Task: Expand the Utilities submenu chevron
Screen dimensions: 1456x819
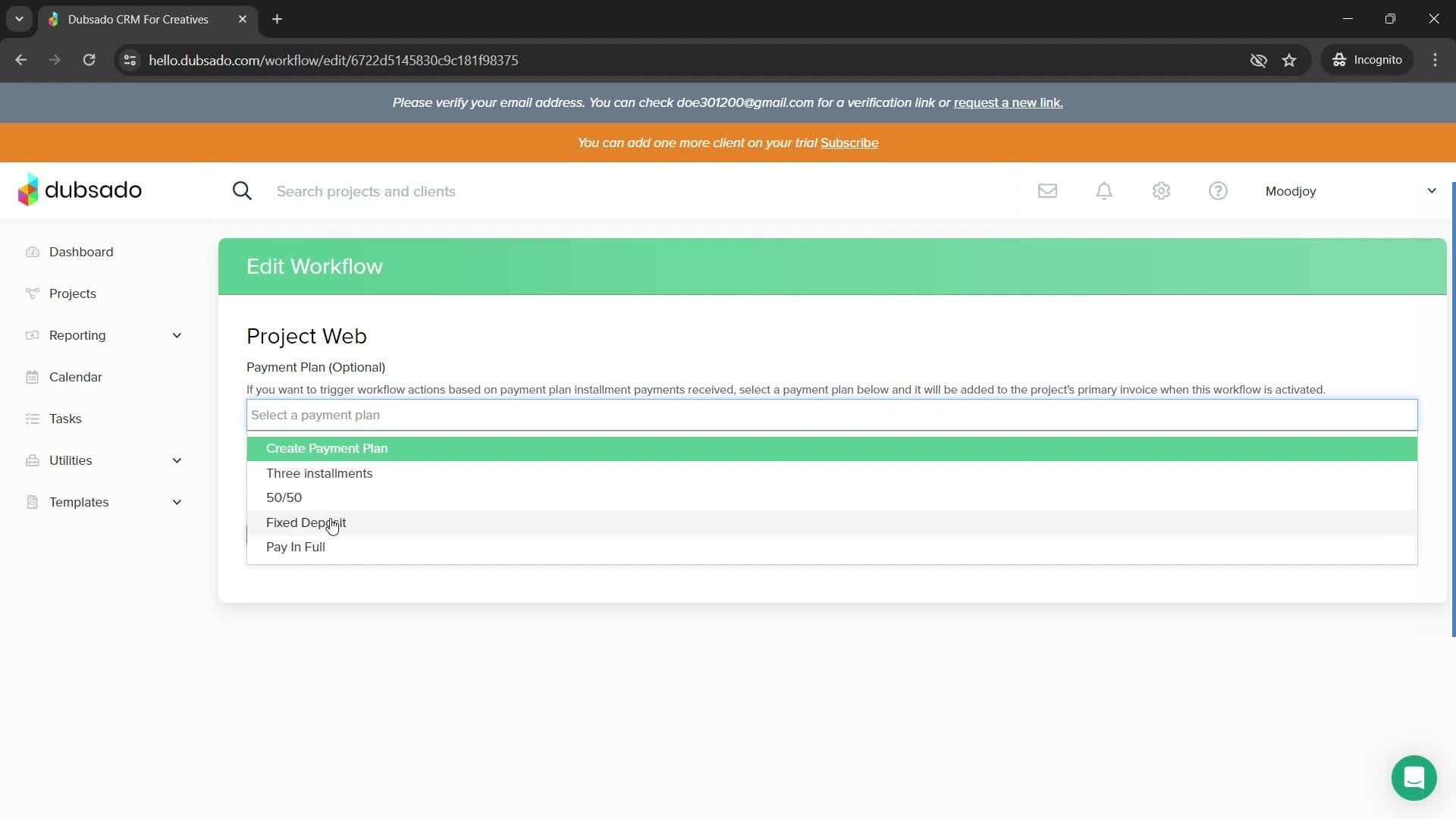Action: pos(177,460)
